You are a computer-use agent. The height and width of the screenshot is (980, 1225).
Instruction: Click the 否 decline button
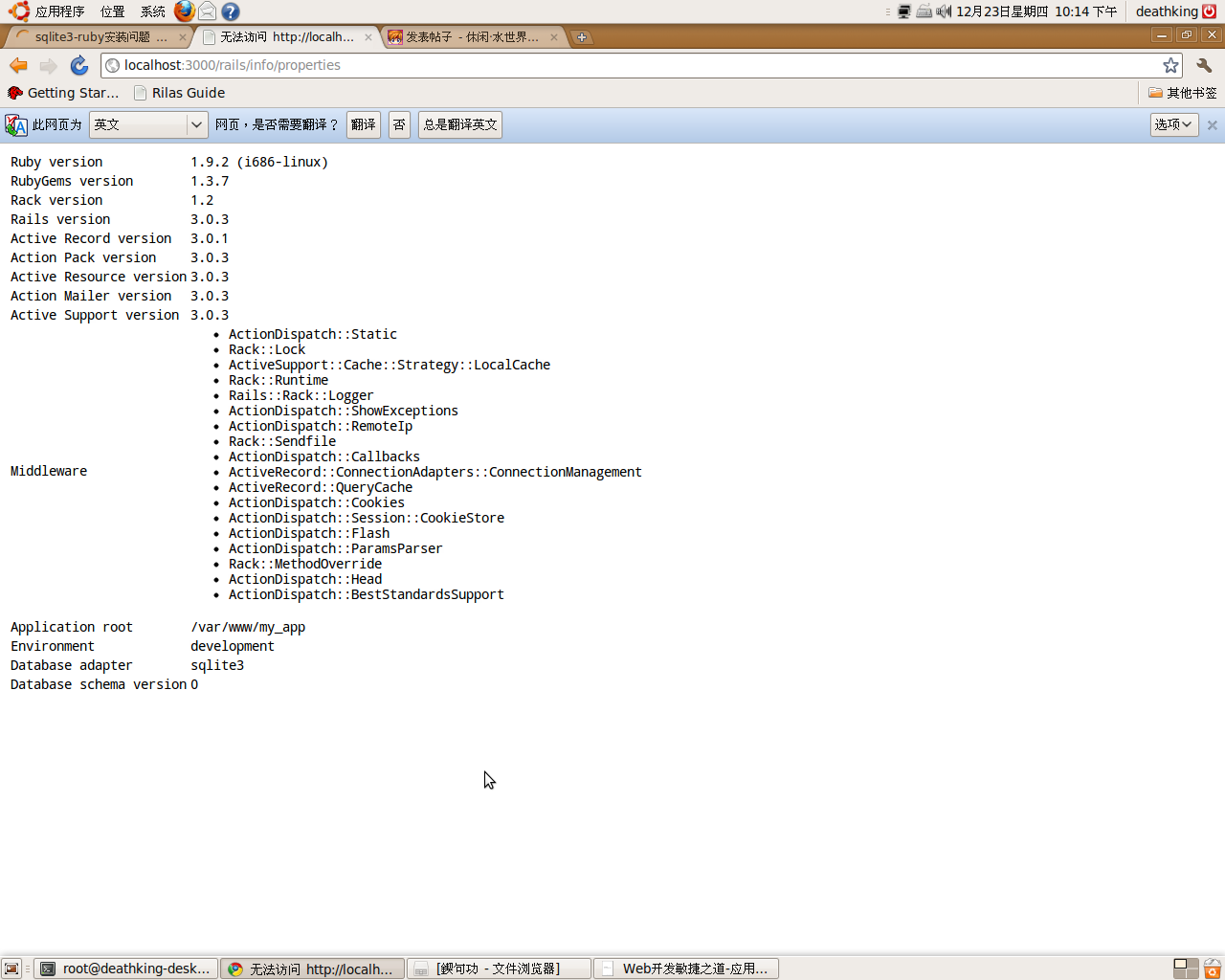pyautogui.click(x=399, y=124)
